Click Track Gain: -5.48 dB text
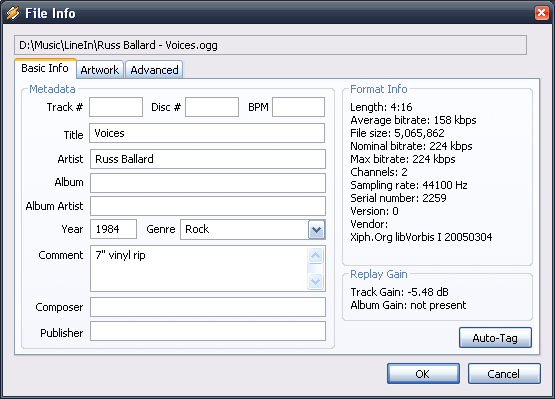The height and width of the screenshot is (399, 555). [x=400, y=292]
